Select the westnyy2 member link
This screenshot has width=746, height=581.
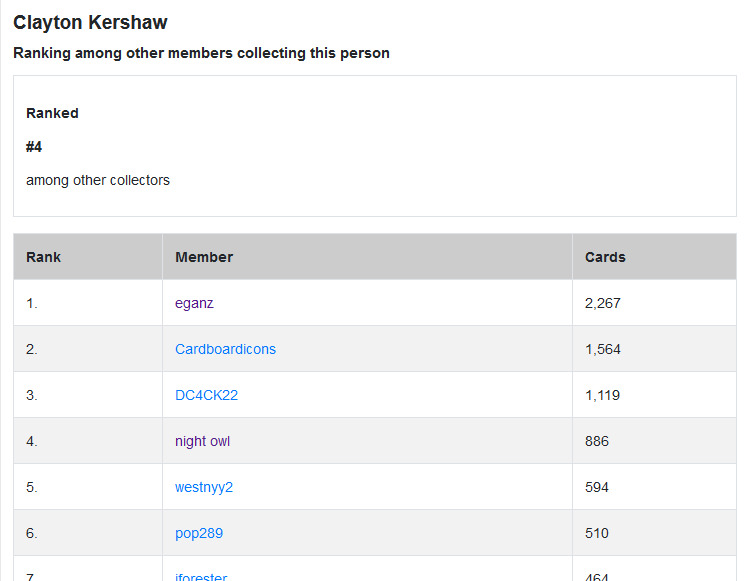(204, 487)
